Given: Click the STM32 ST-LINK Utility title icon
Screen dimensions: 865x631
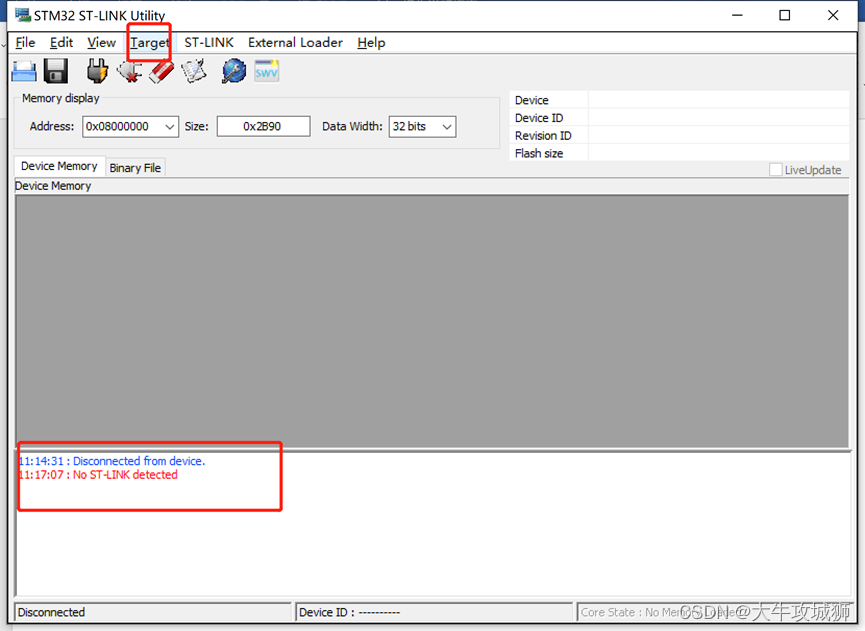Looking at the screenshot, I should [23, 15].
